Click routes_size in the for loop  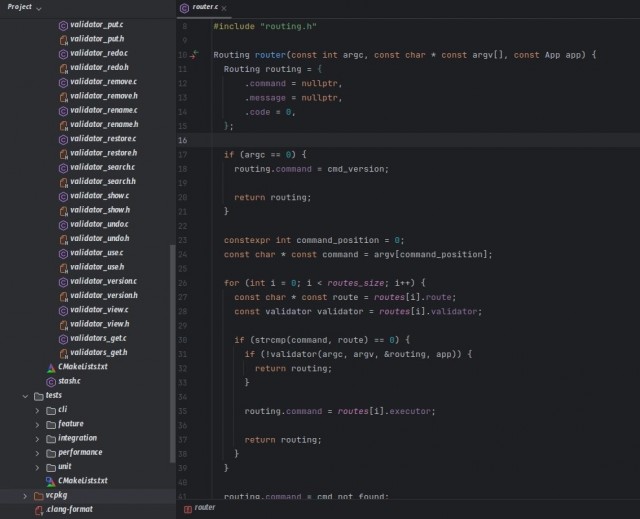[356, 283]
